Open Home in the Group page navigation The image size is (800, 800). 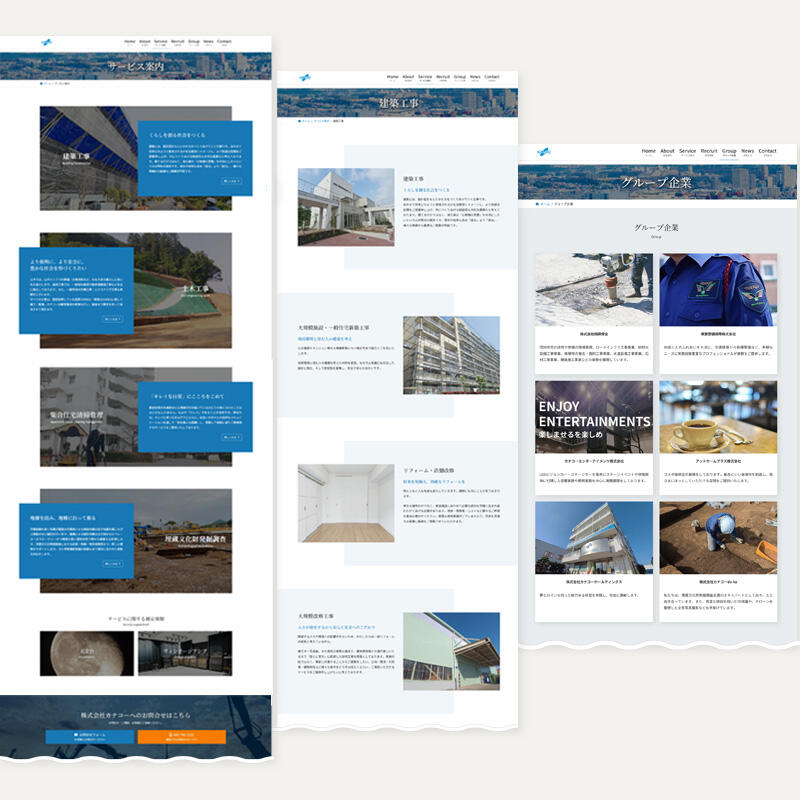click(648, 152)
